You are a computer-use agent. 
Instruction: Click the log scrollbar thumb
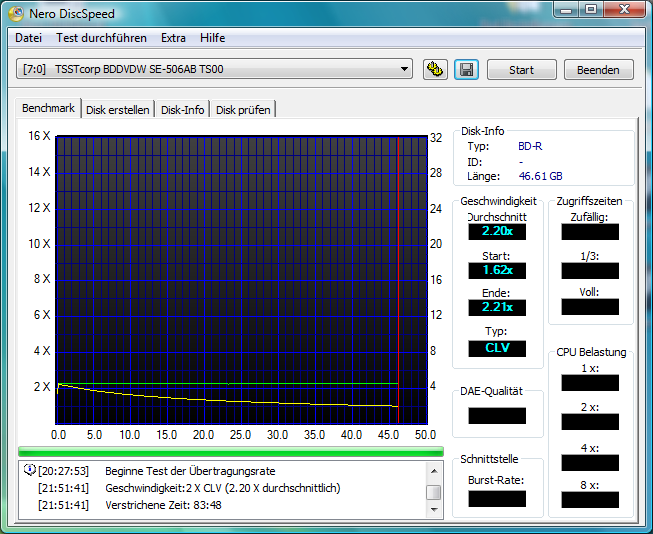point(434,492)
